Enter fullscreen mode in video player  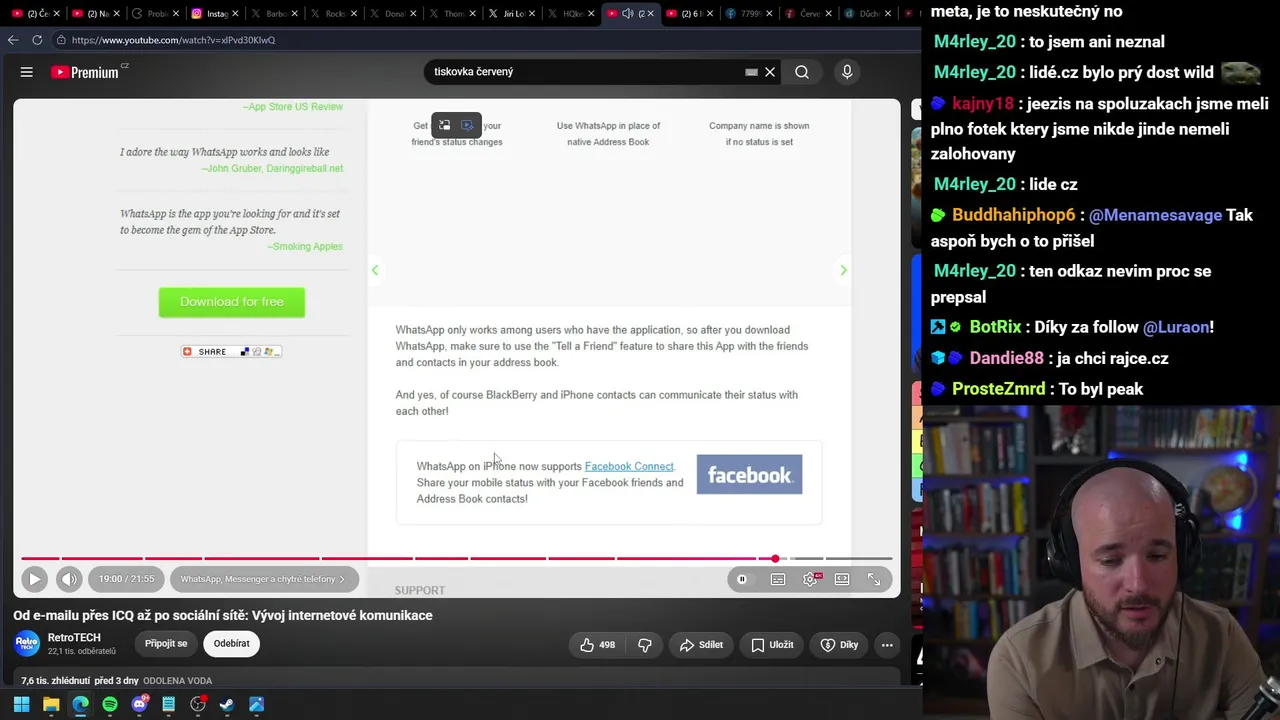[x=874, y=579]
